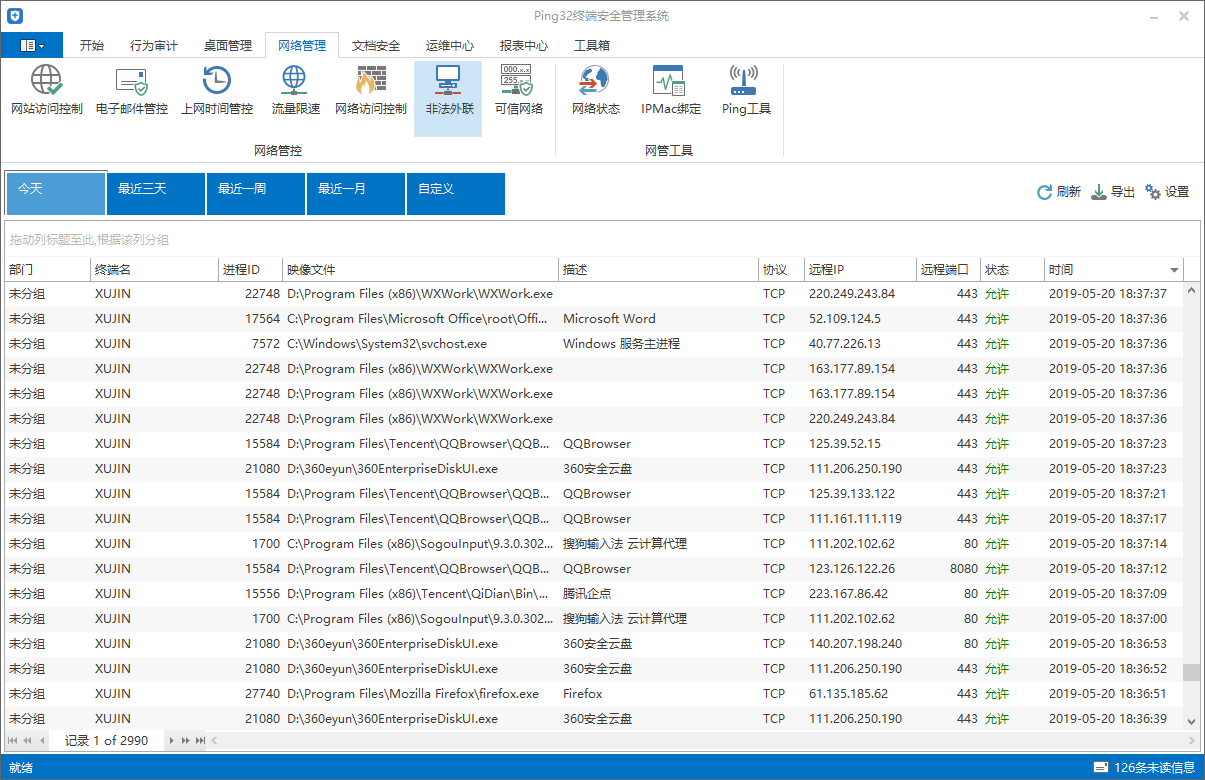Viewport: 1205px width, 780px height.
Task: Click vertical scrollbar up arrow
Action: [1191, 291]
